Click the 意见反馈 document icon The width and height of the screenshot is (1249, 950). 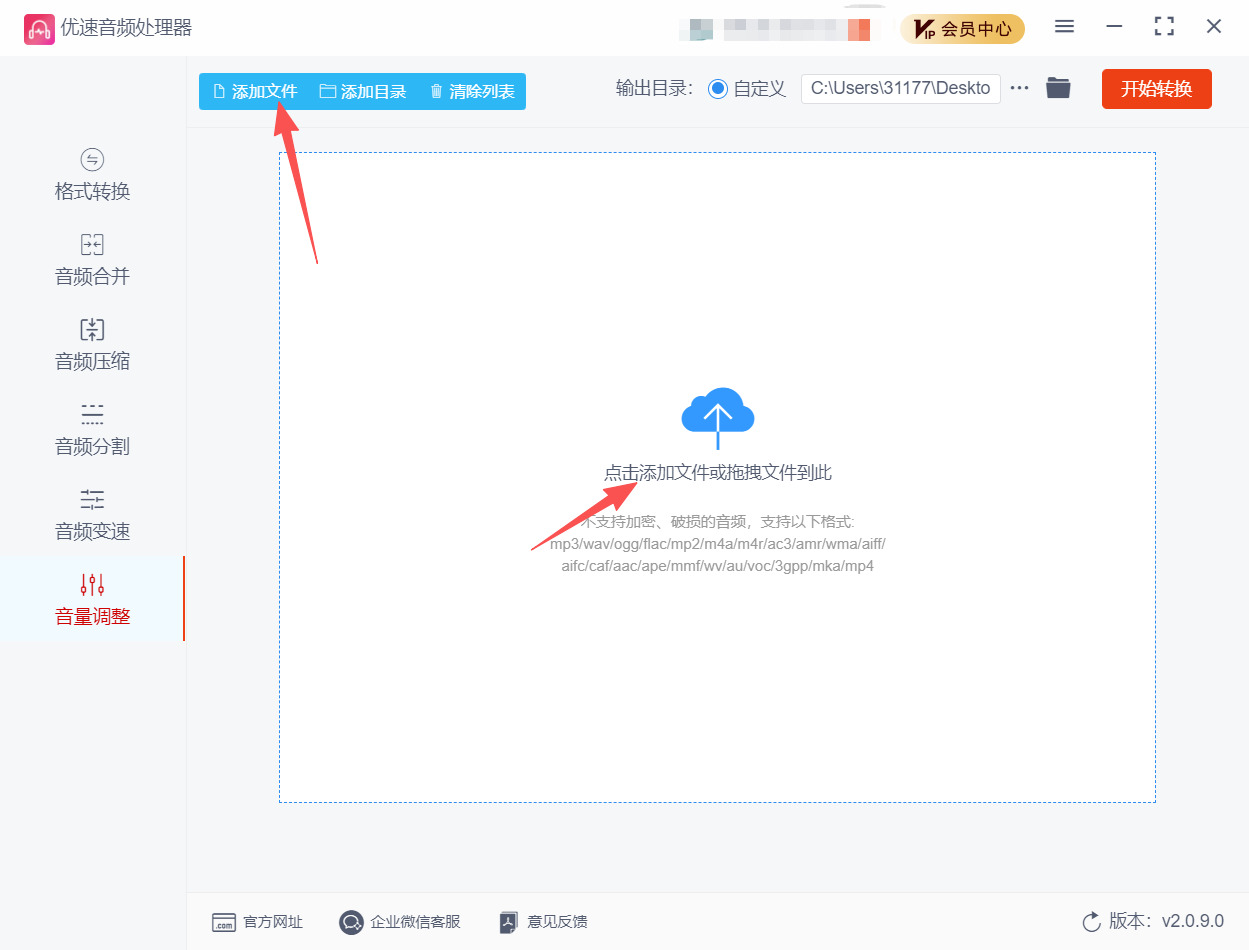click(x=509, y=922)
